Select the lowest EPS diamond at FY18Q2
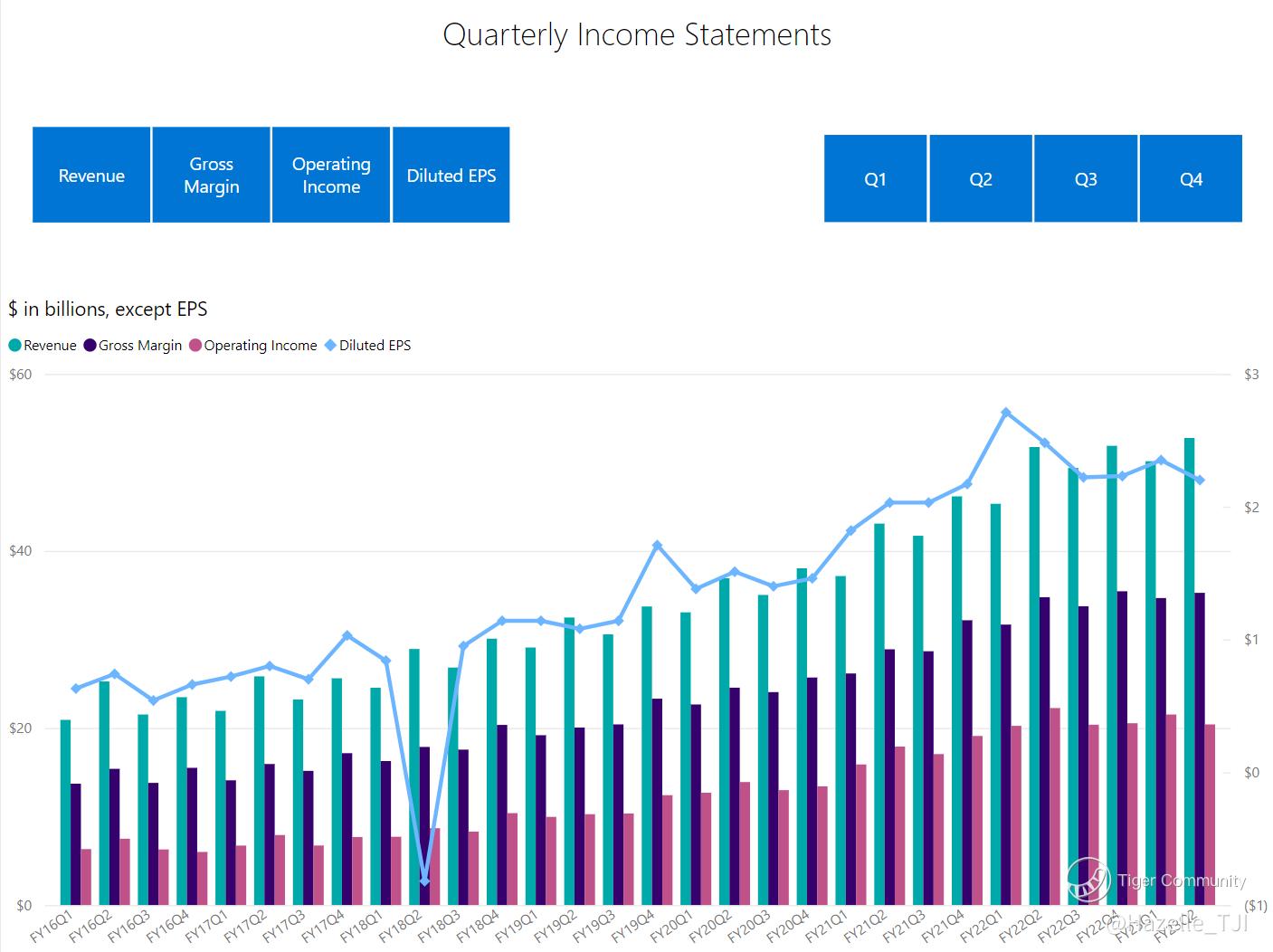1273x952 pixels. pos(425,881)
